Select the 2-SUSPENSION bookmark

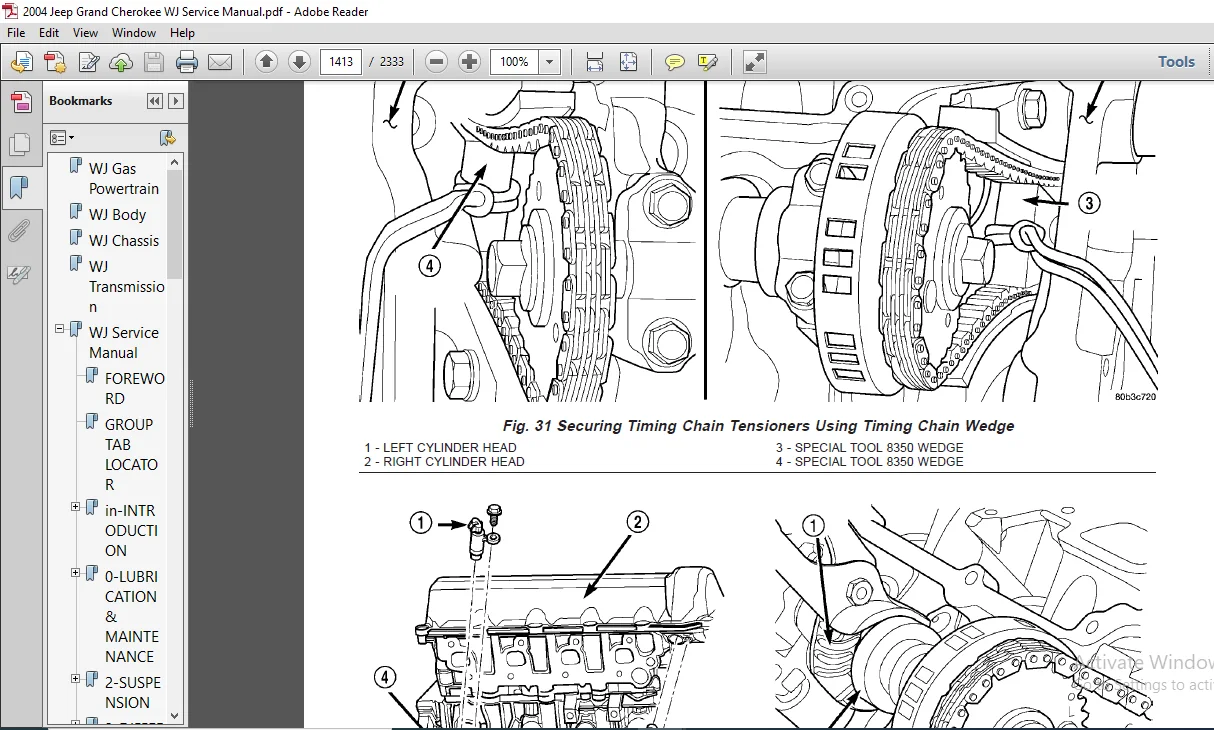pos(132,692)
